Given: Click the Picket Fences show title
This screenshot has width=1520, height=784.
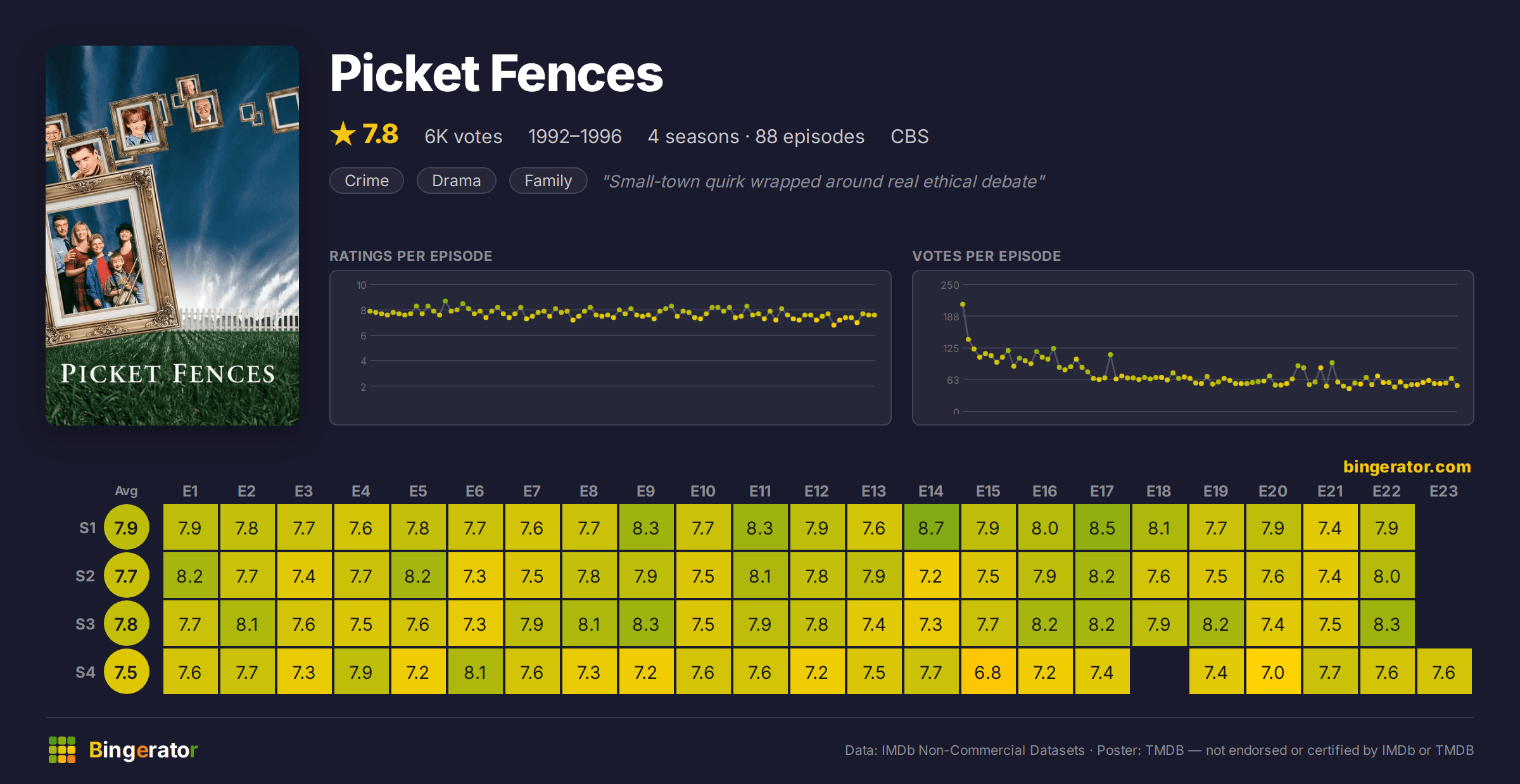Looking at the screenshot, I should click(496, 73).
